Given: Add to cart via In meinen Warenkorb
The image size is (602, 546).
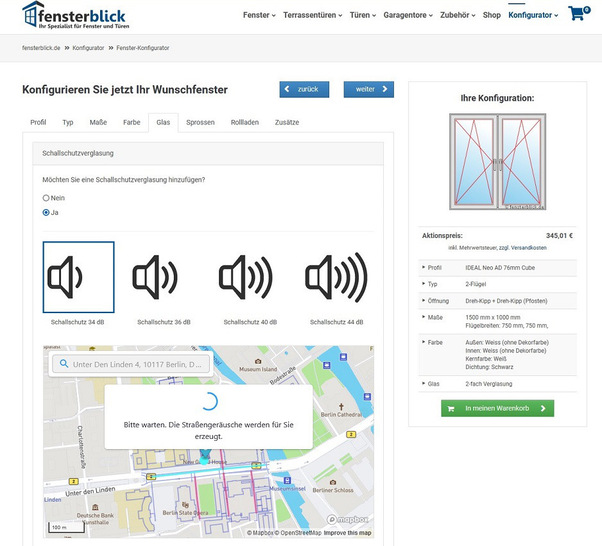Looking at the screenshot, I should 496,408.
